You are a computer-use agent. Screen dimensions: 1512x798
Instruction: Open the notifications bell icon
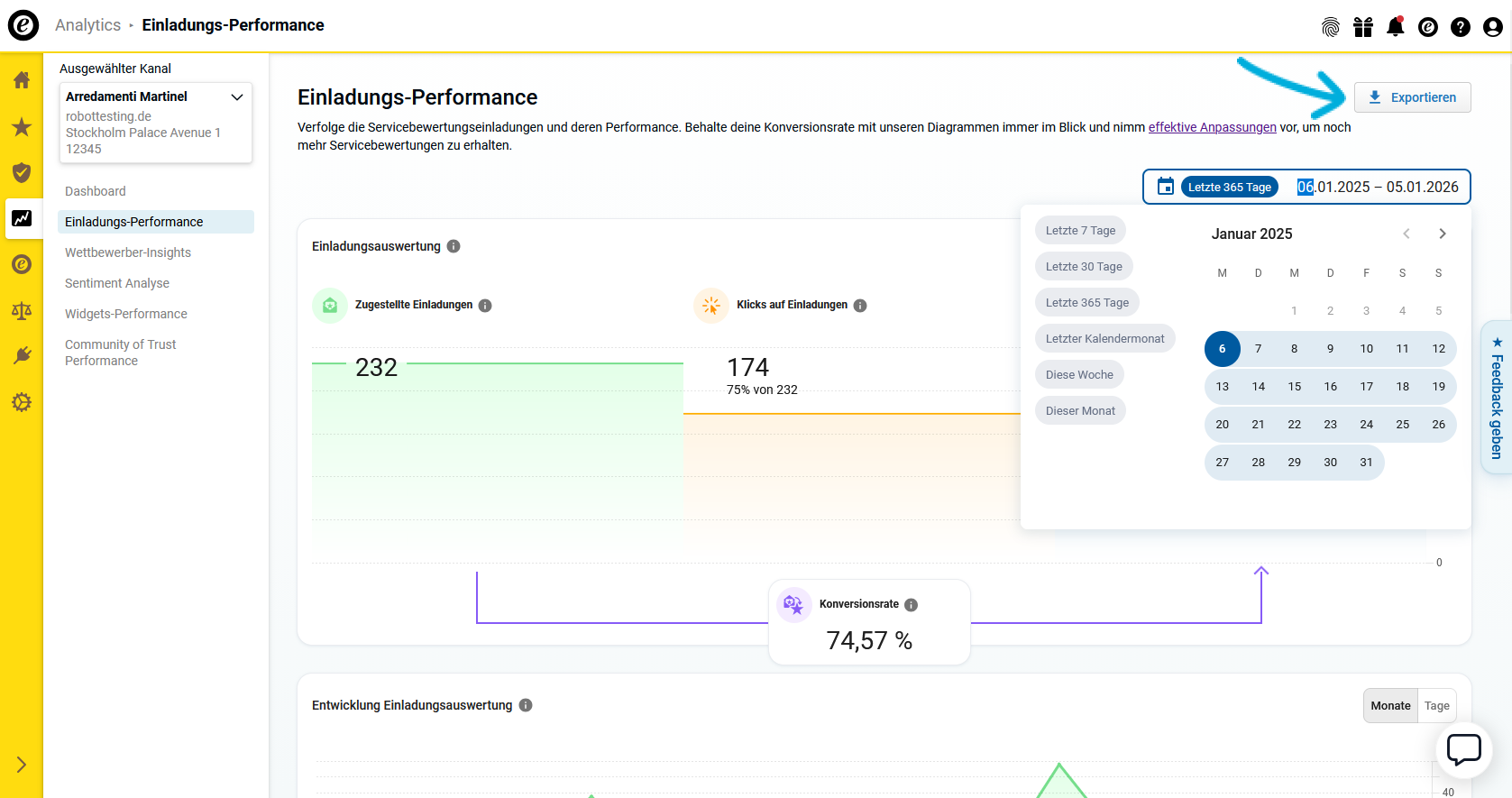coord(1395,27)
